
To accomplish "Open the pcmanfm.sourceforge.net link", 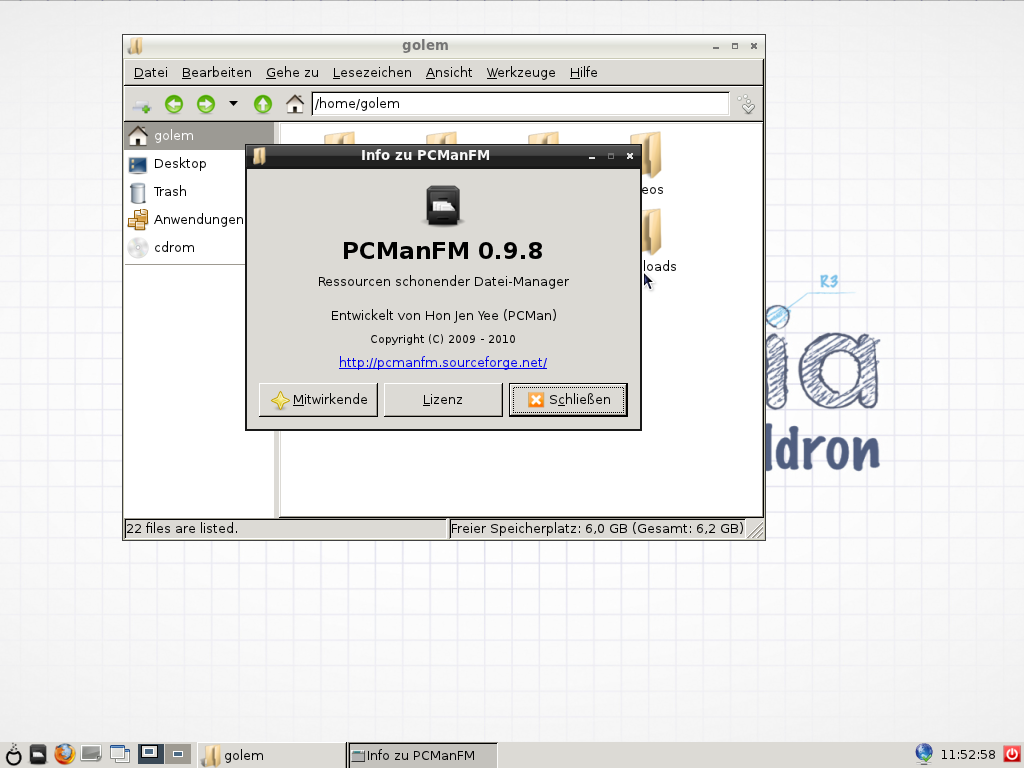I will (443, 362).
